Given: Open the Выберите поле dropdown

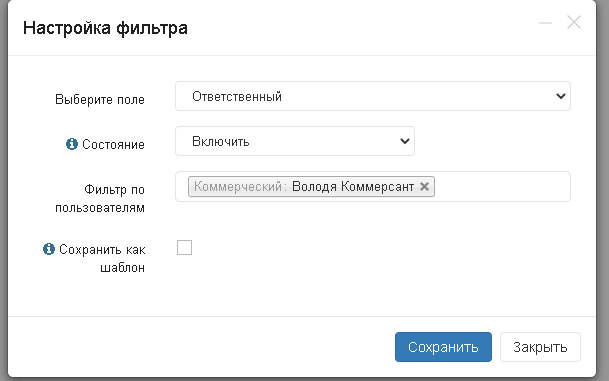Looking at the screenshot, I should click(373, 96).
